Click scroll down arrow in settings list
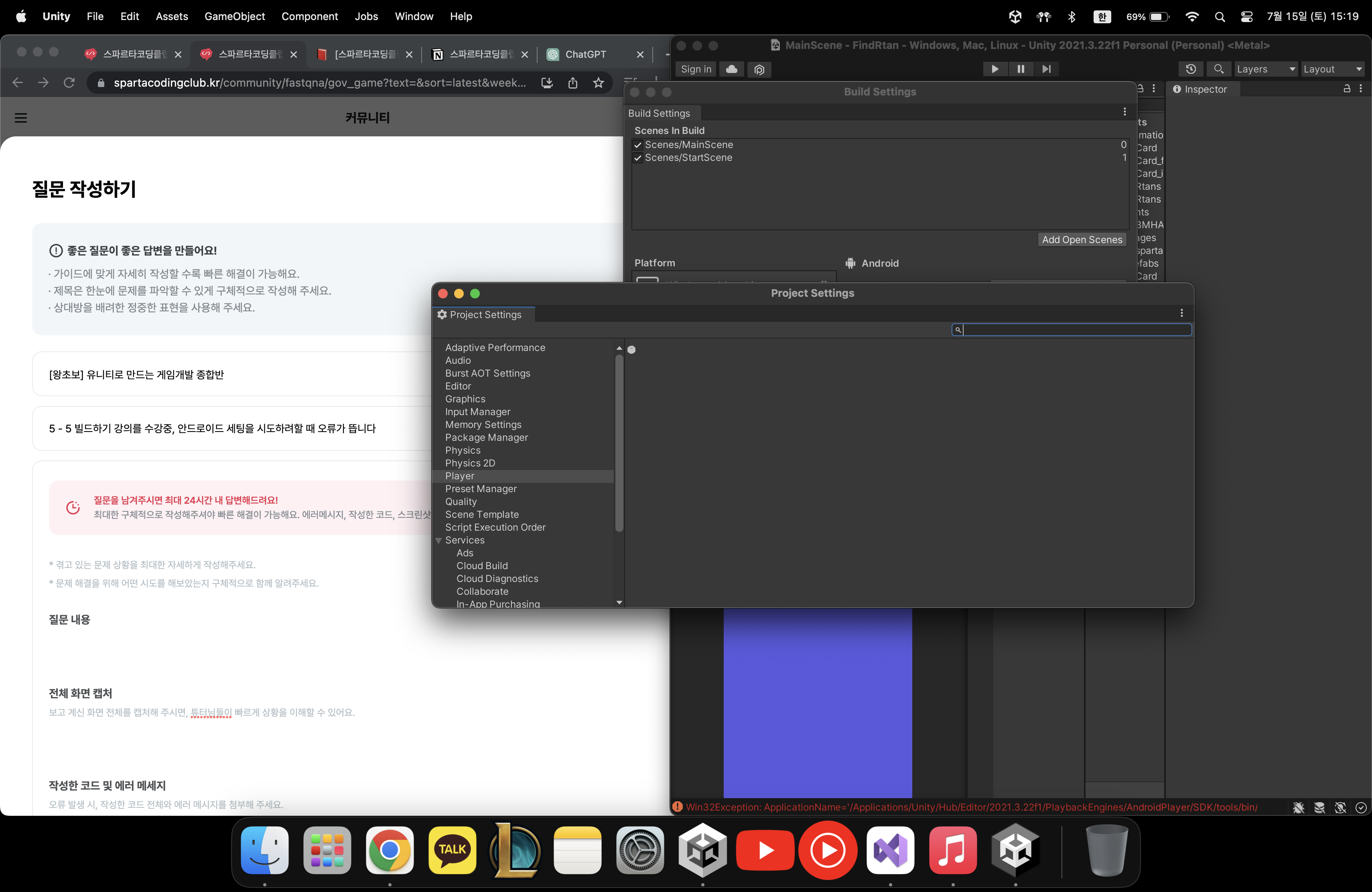1372x892 pixels. tap(619, 602)
